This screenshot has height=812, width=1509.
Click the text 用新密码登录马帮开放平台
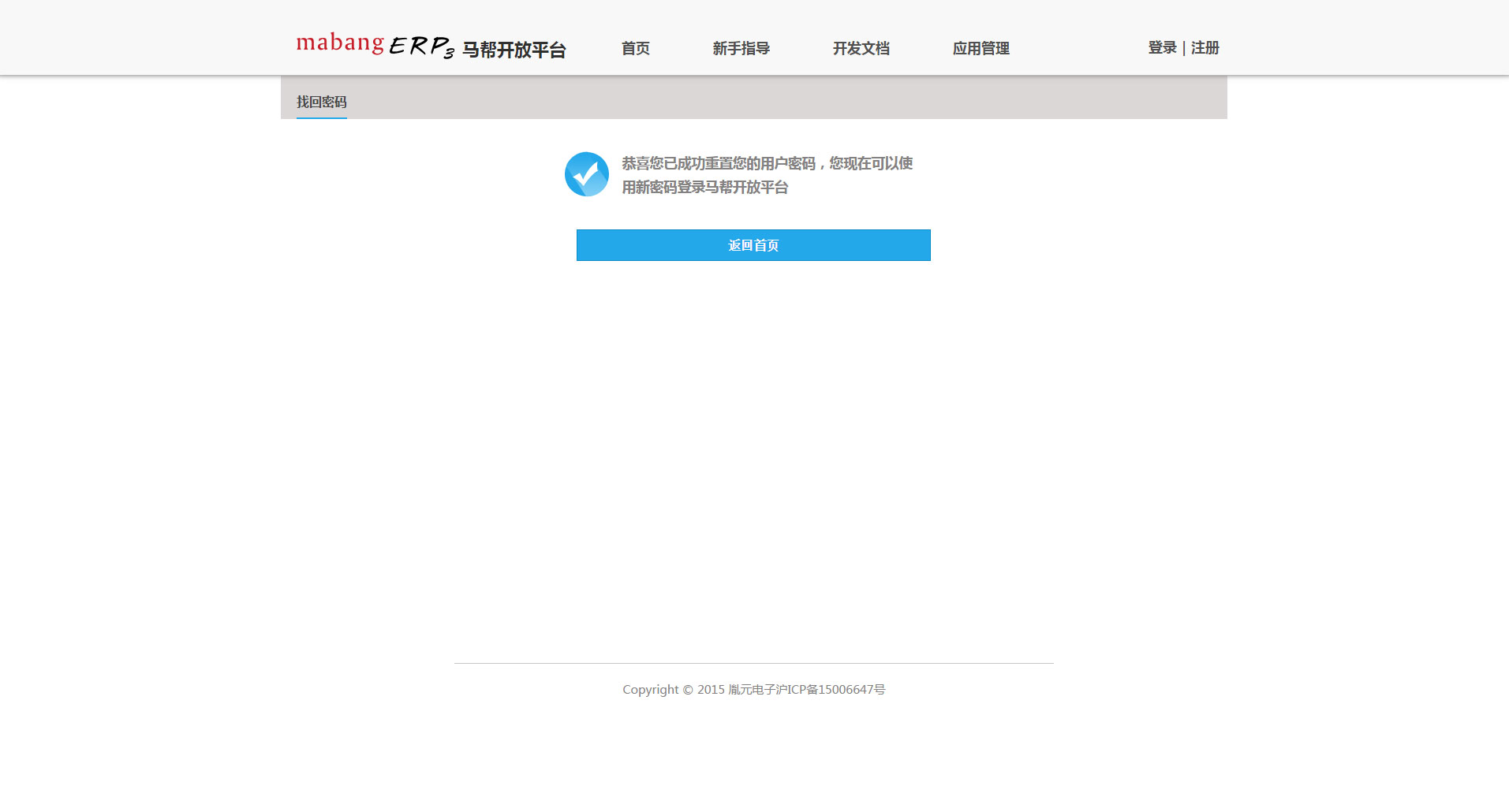pyautogui.click(x=704, y=187)
